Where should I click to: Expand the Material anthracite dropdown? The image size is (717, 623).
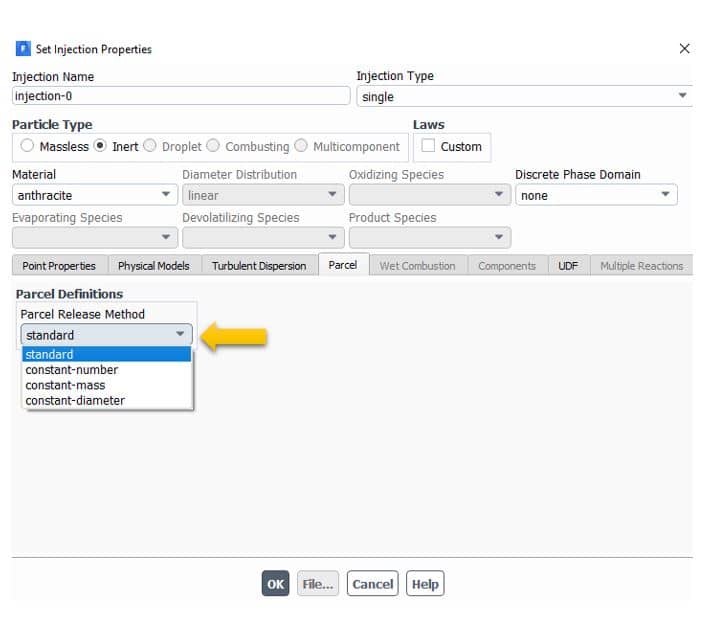(x=94, y=196)
